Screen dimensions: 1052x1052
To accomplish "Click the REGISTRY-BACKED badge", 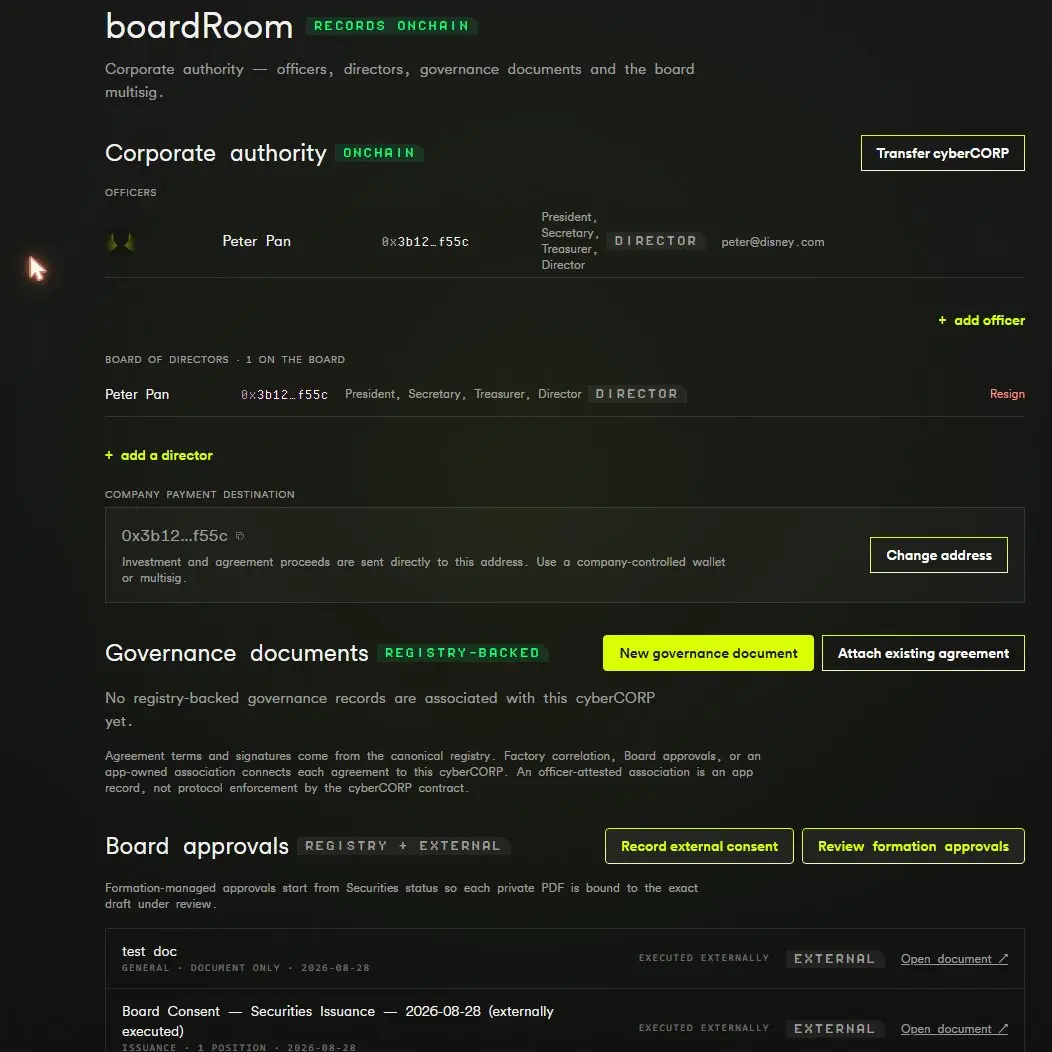I will coord(462,653).
